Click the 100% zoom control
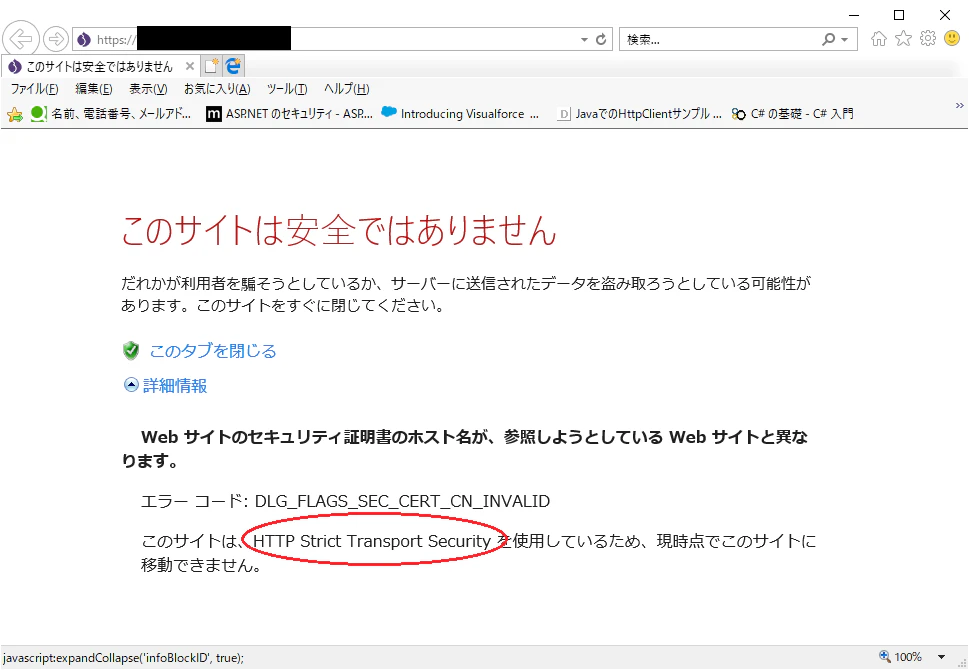The height and width of the screenshot is (670, 969). point(906,657)
